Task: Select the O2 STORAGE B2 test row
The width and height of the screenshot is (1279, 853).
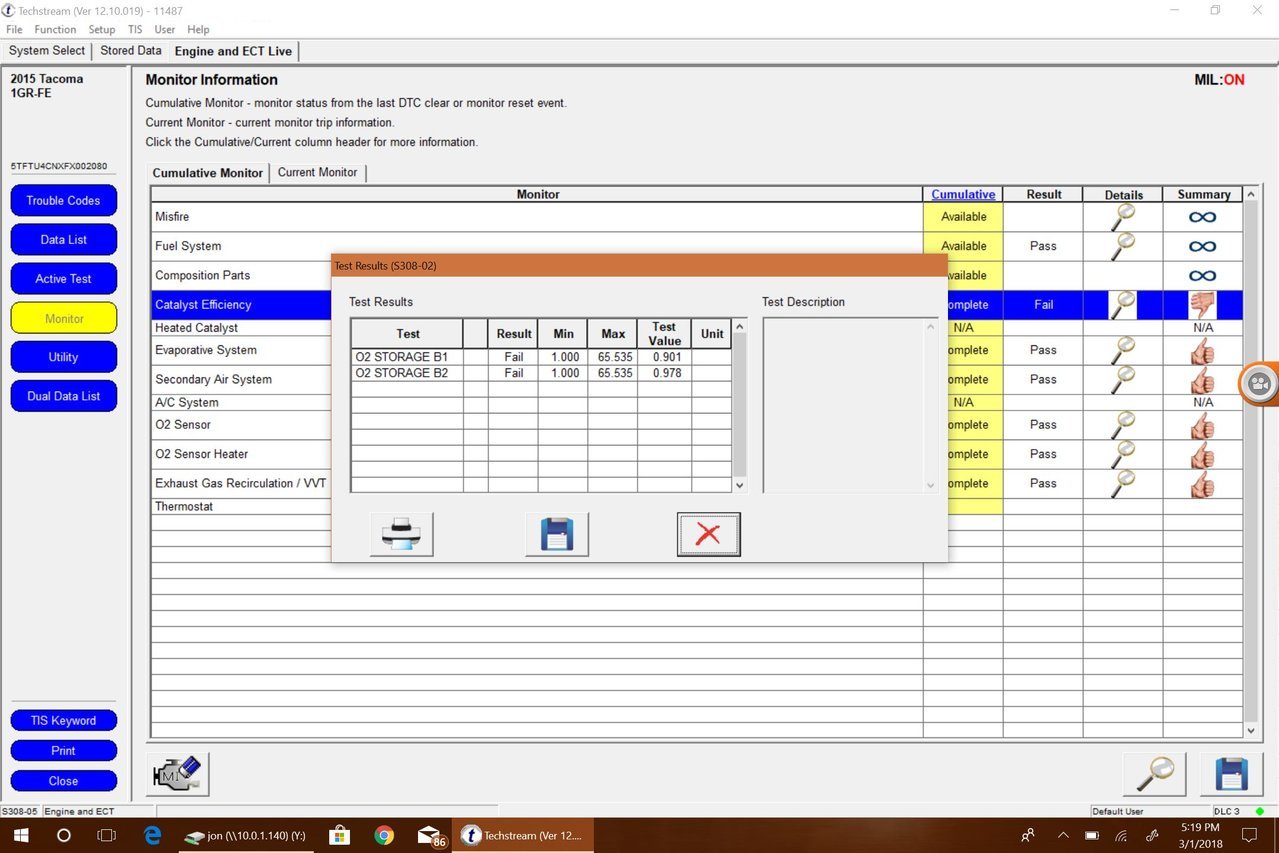Action: 541,373
